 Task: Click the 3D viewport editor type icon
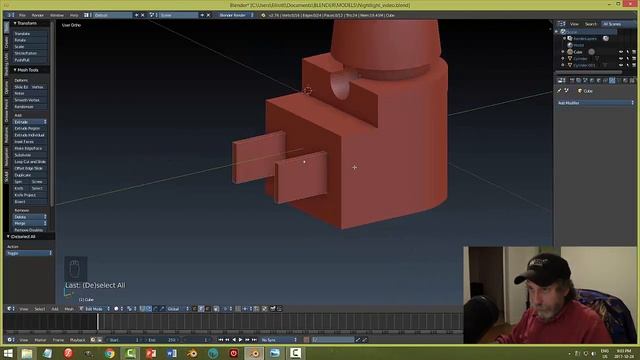pyautogui.click(x=11, y=309)
